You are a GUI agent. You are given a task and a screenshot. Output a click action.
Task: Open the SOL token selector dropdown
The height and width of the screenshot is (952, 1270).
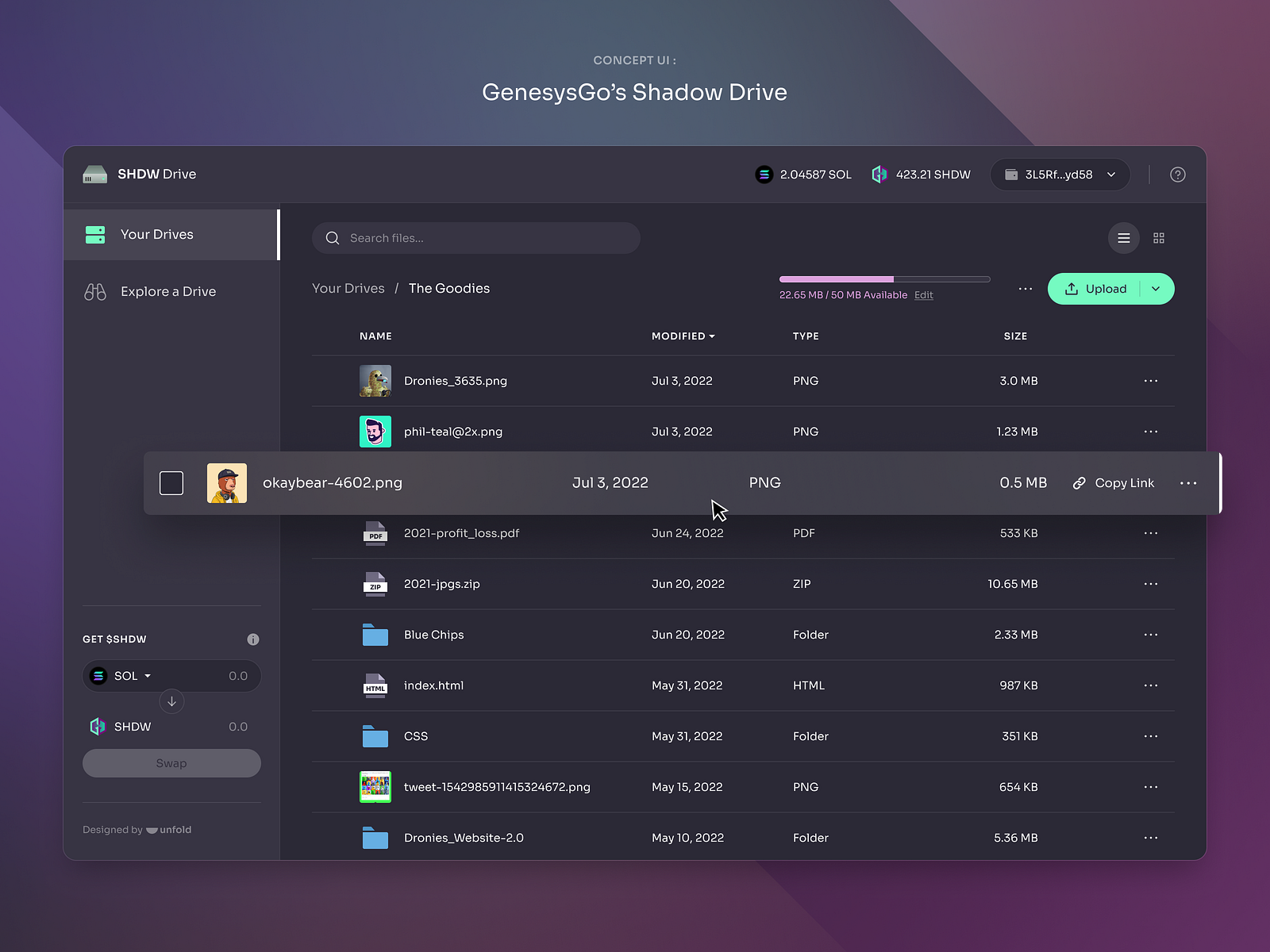(x=131, y=675)
